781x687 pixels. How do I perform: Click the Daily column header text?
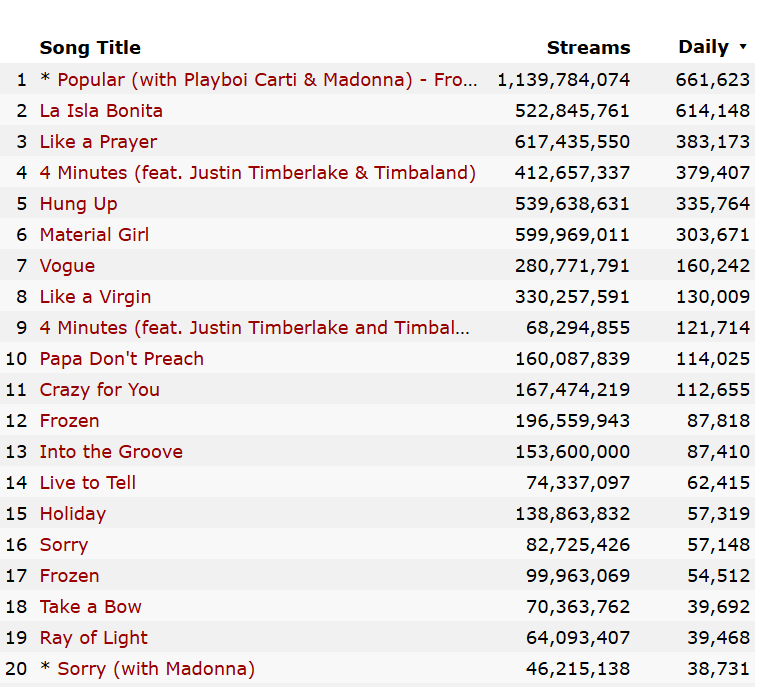point(703,47)
